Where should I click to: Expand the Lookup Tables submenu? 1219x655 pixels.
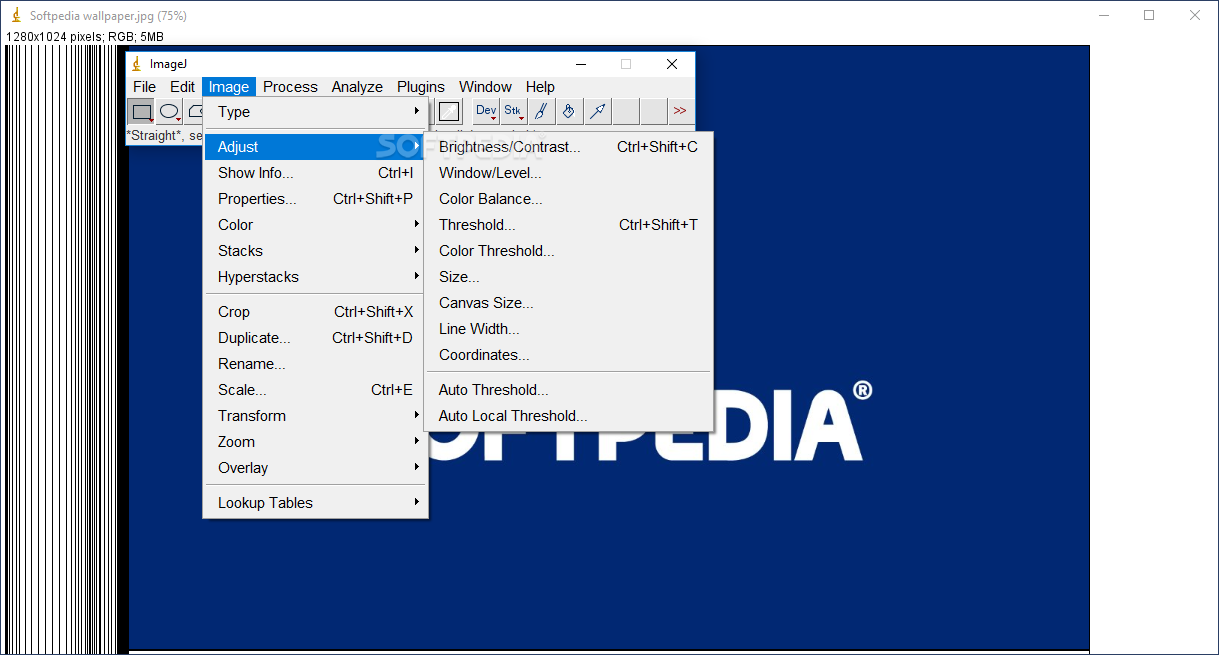pyautogui.click(x=316, y=503)
